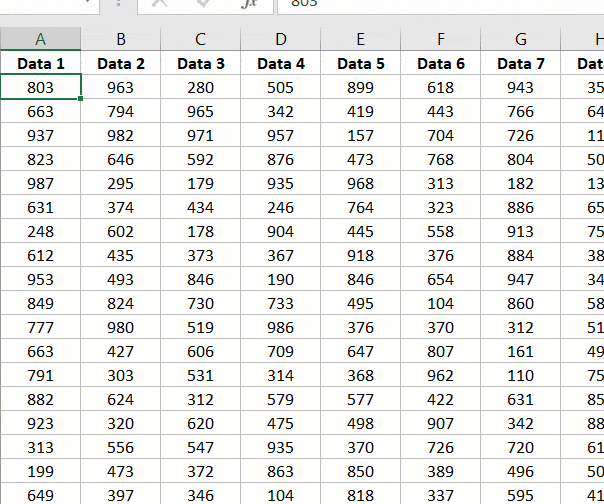Click the cell containing 248

pyautogui.click(x=40, y=231)
